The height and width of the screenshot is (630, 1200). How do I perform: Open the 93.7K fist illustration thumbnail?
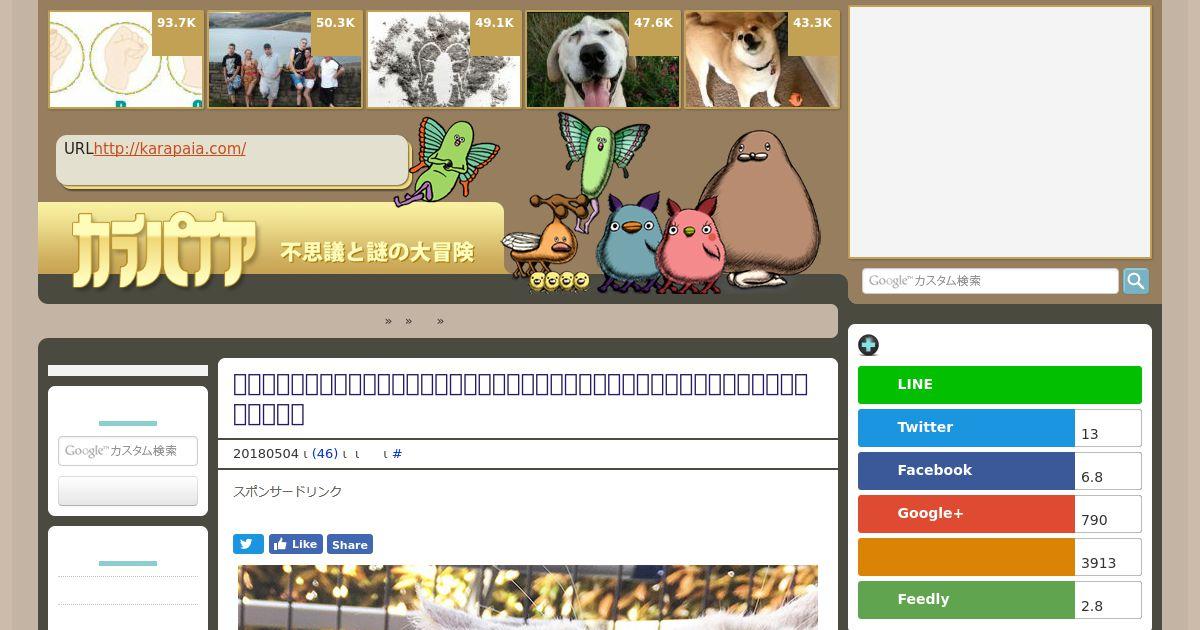coord(126,59)
